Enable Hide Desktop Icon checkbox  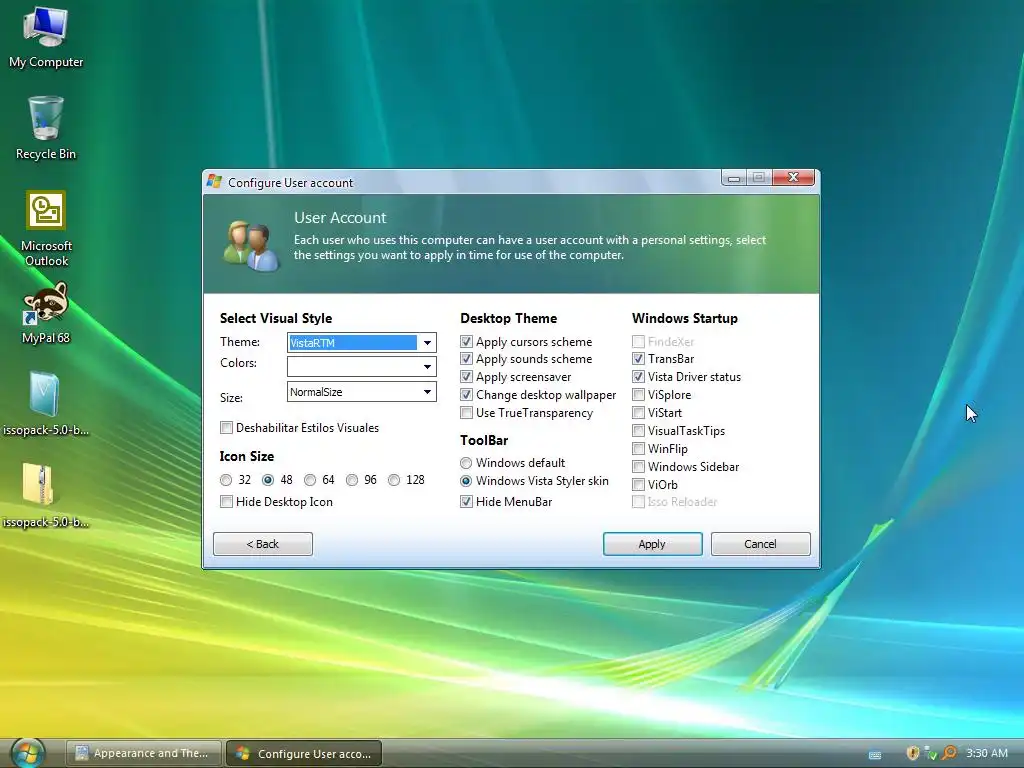click(x=227, y=502)
